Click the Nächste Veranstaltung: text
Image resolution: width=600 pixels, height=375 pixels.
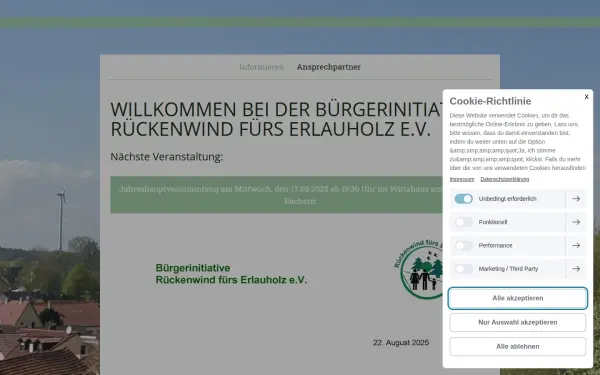coord(167,157)
